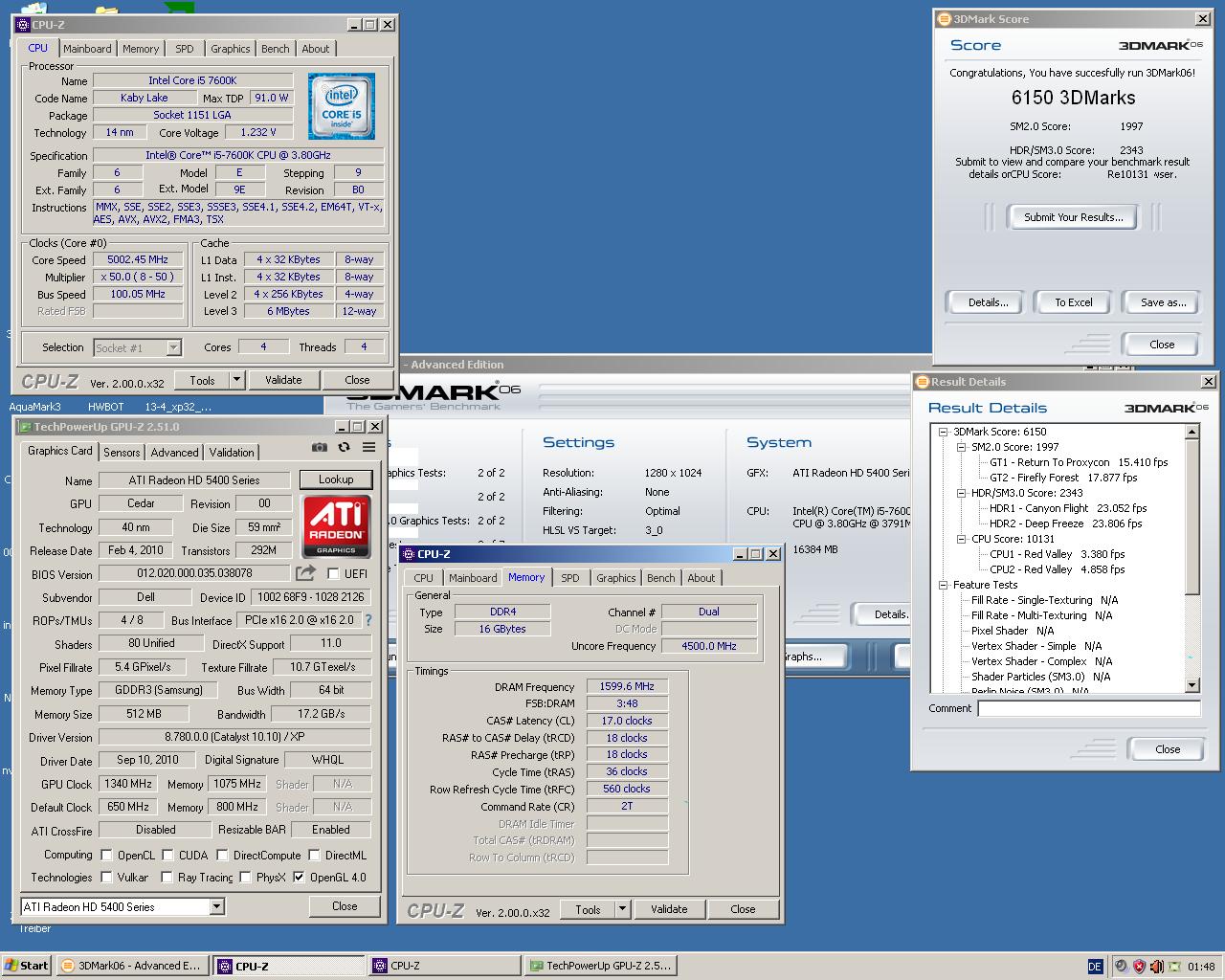Click the ATI Radeon graphics logo
The image size is (1225, 980).
click(x=336, y=526)
